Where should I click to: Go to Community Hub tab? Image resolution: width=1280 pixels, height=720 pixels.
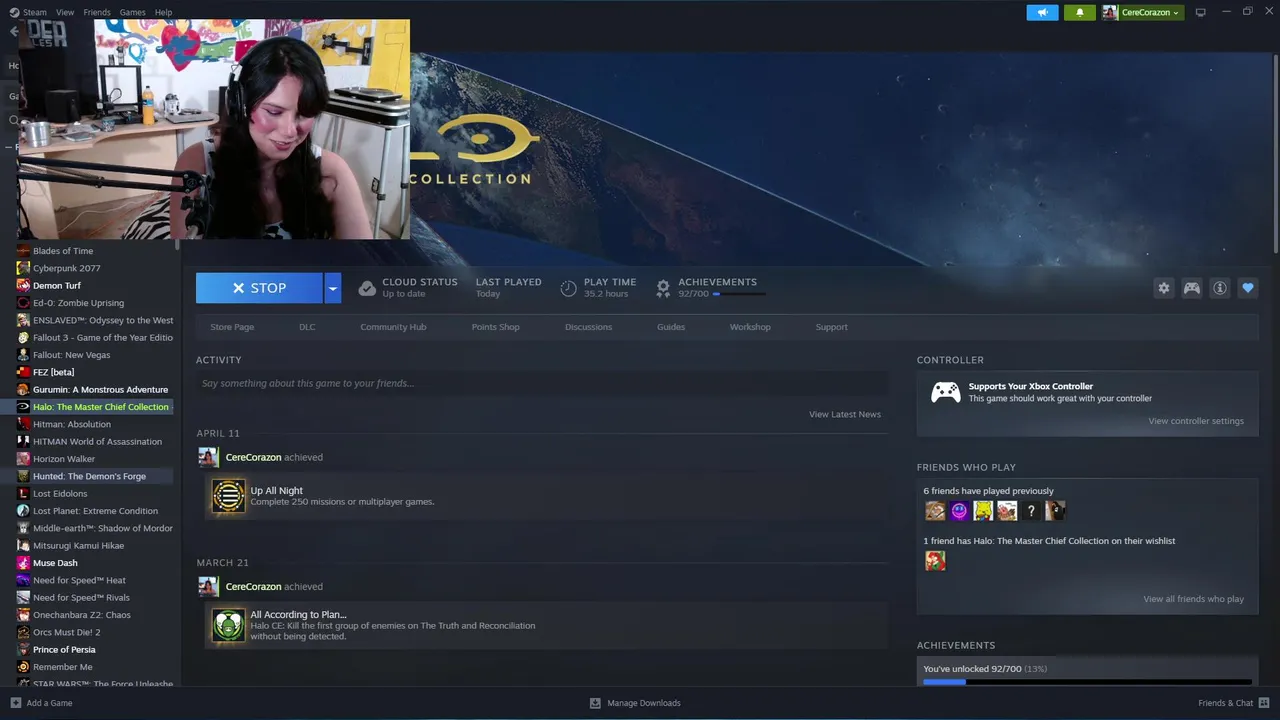[393, 327]
